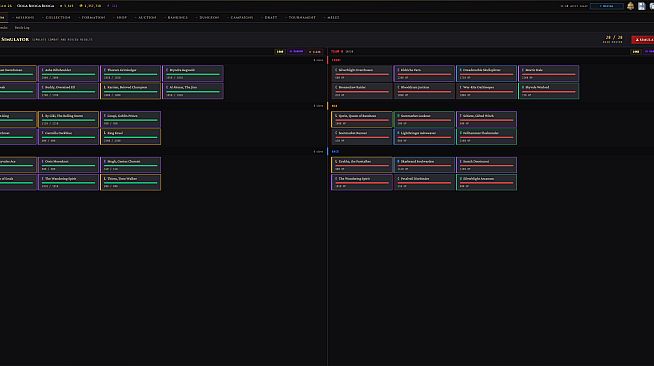Select The Wandering Spirit on enemy team

click(x=362, y=182)
